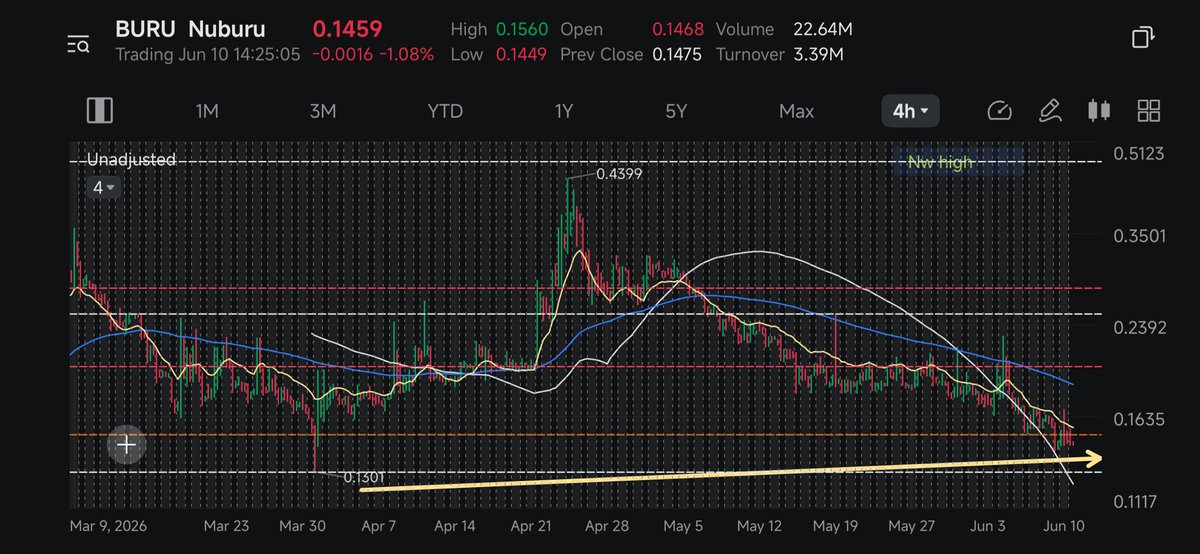Tap the 0.1635 price axis label
The height and width of the screenshot is (554, 1200).
tap(1137, 418)
